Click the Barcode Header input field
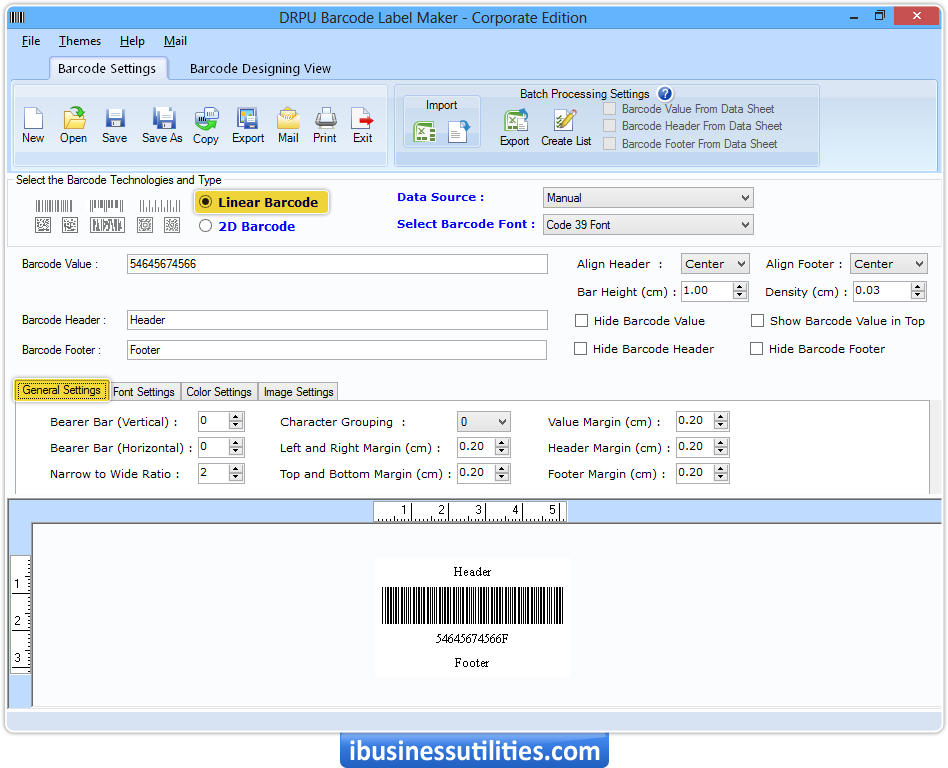948x768 pixels. coord(337,320)
